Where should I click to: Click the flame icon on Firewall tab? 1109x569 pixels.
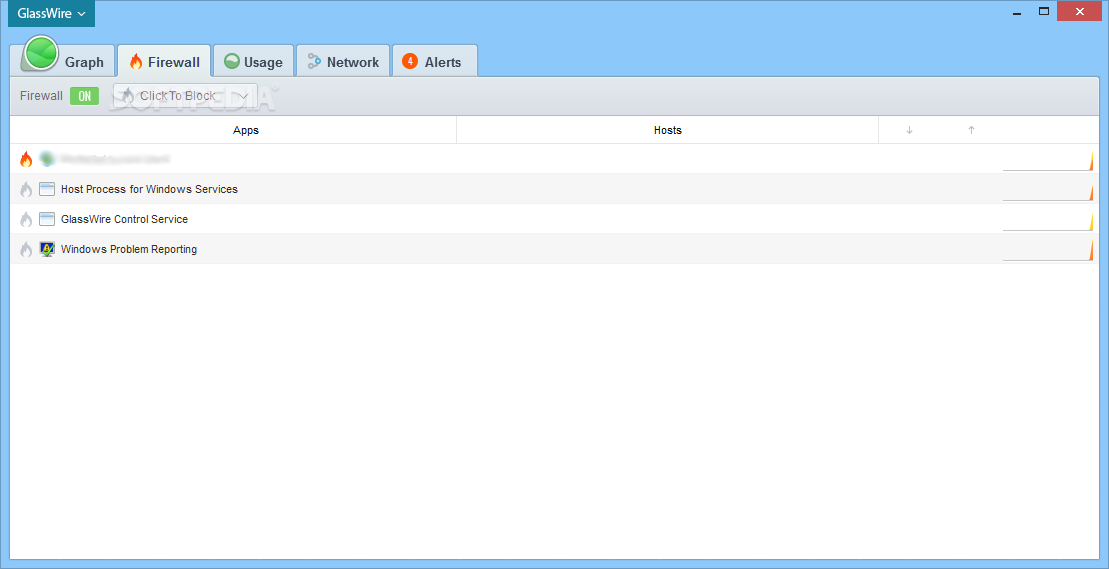[x=136, y=62]
